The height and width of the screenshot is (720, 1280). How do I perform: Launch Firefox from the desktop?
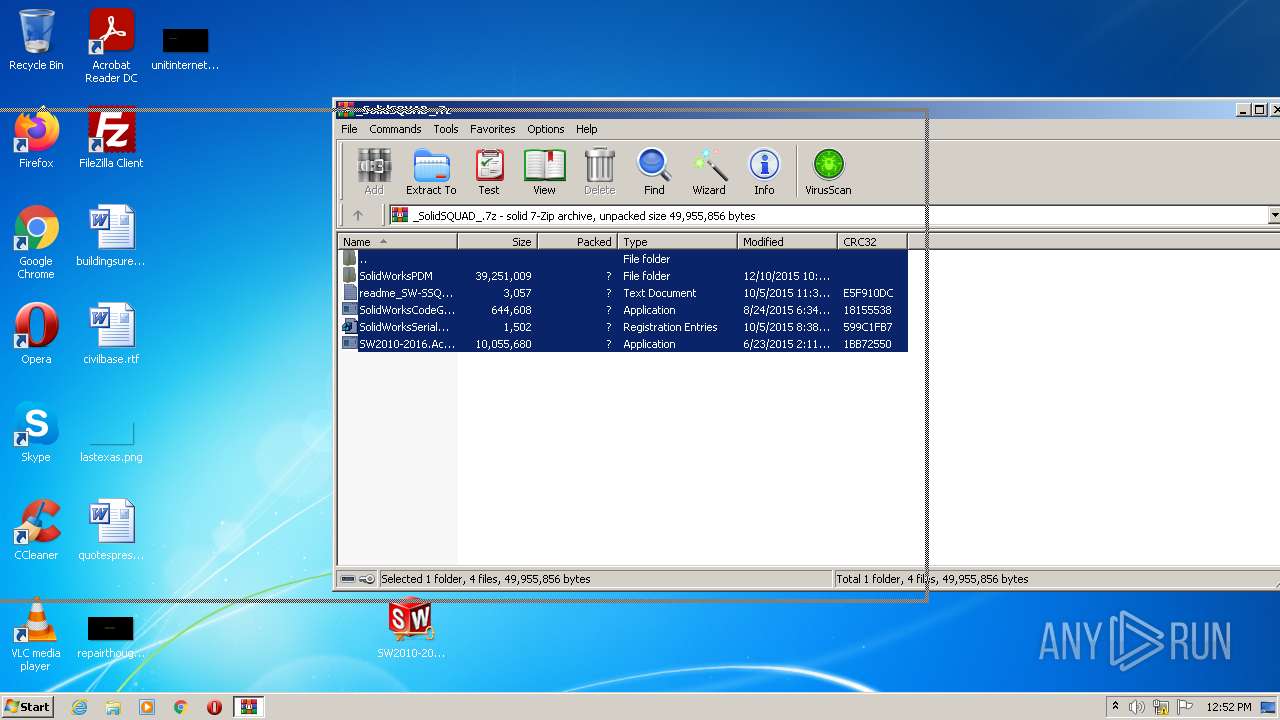pyautogui.click(x=36, y=138)
